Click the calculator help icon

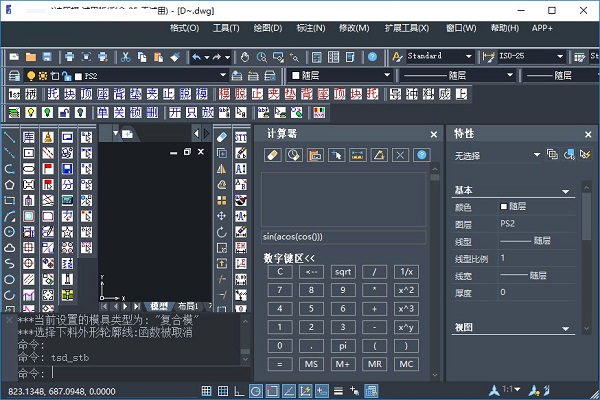click(421, 155)
